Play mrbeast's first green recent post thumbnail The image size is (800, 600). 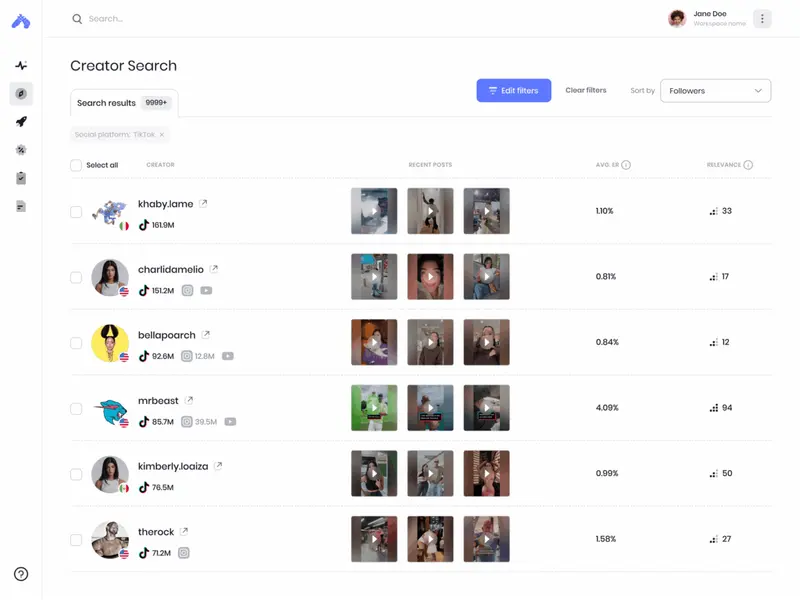[x=374, y=408]
